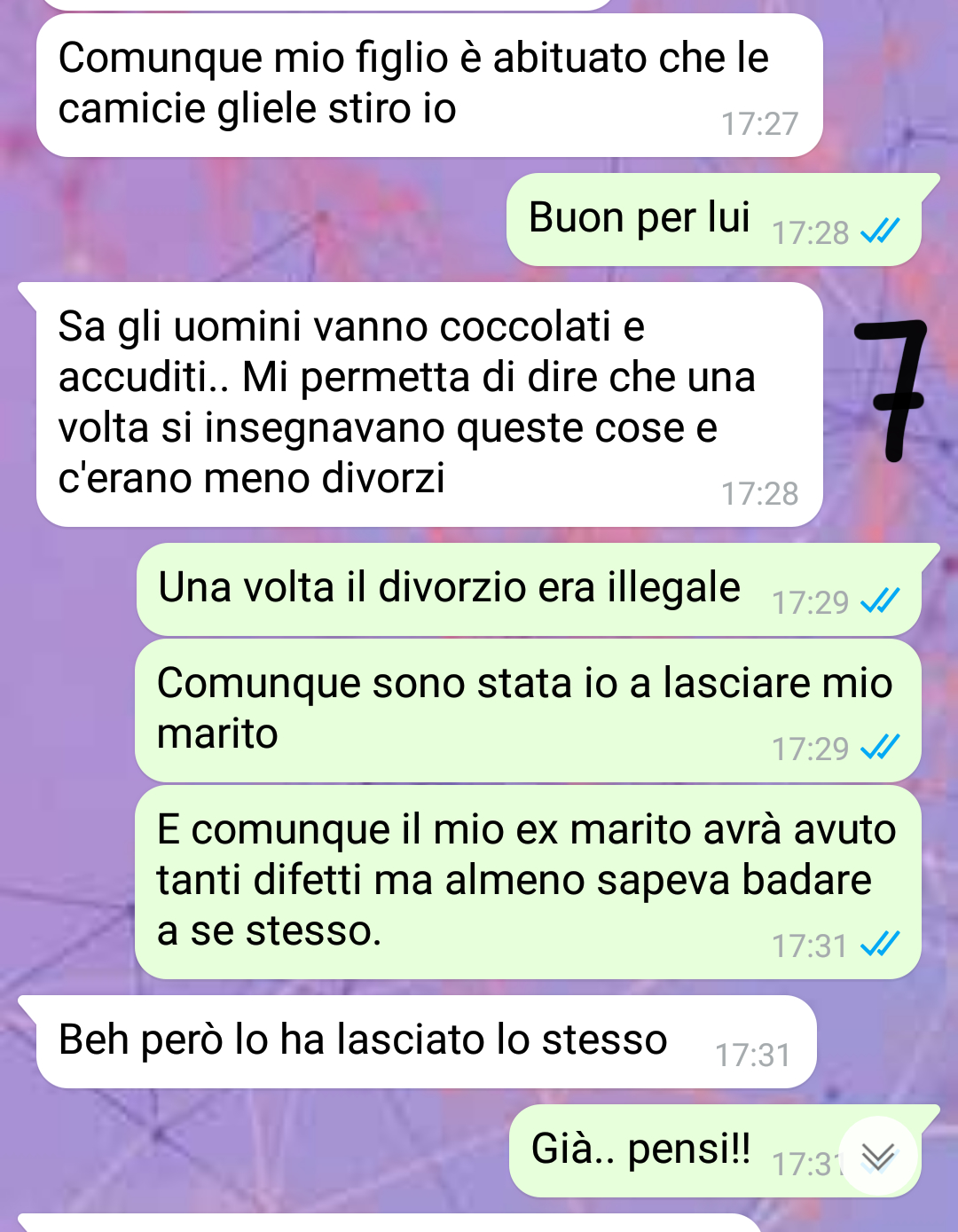Tap read ticks on 'Comunque sono stata io' message

(x=881, y=748)
